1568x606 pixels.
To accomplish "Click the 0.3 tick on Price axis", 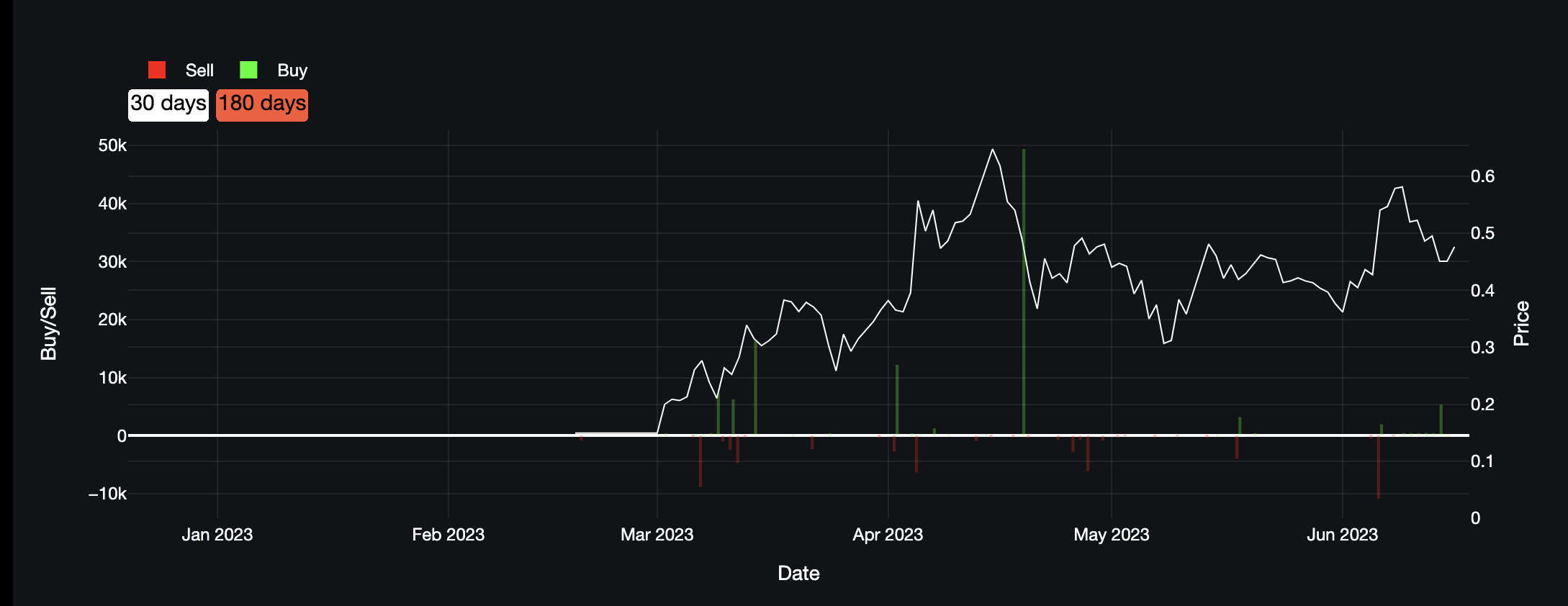I will (1483, 348).
